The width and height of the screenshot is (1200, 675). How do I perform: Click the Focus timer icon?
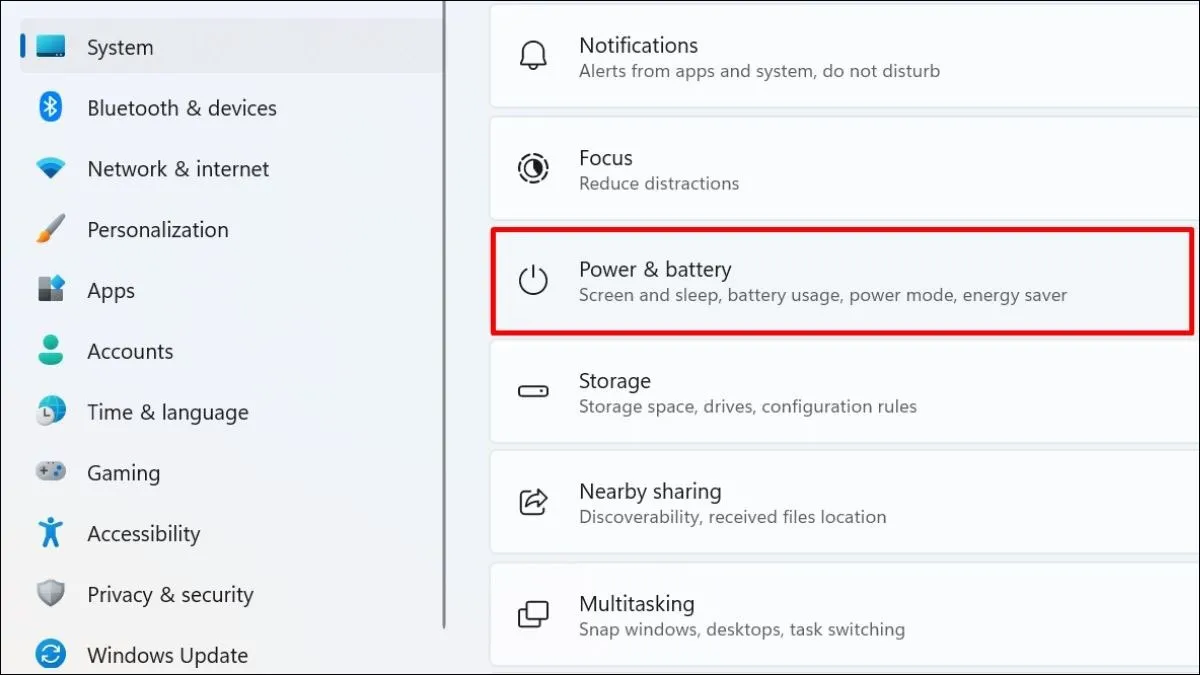(533, 168)
